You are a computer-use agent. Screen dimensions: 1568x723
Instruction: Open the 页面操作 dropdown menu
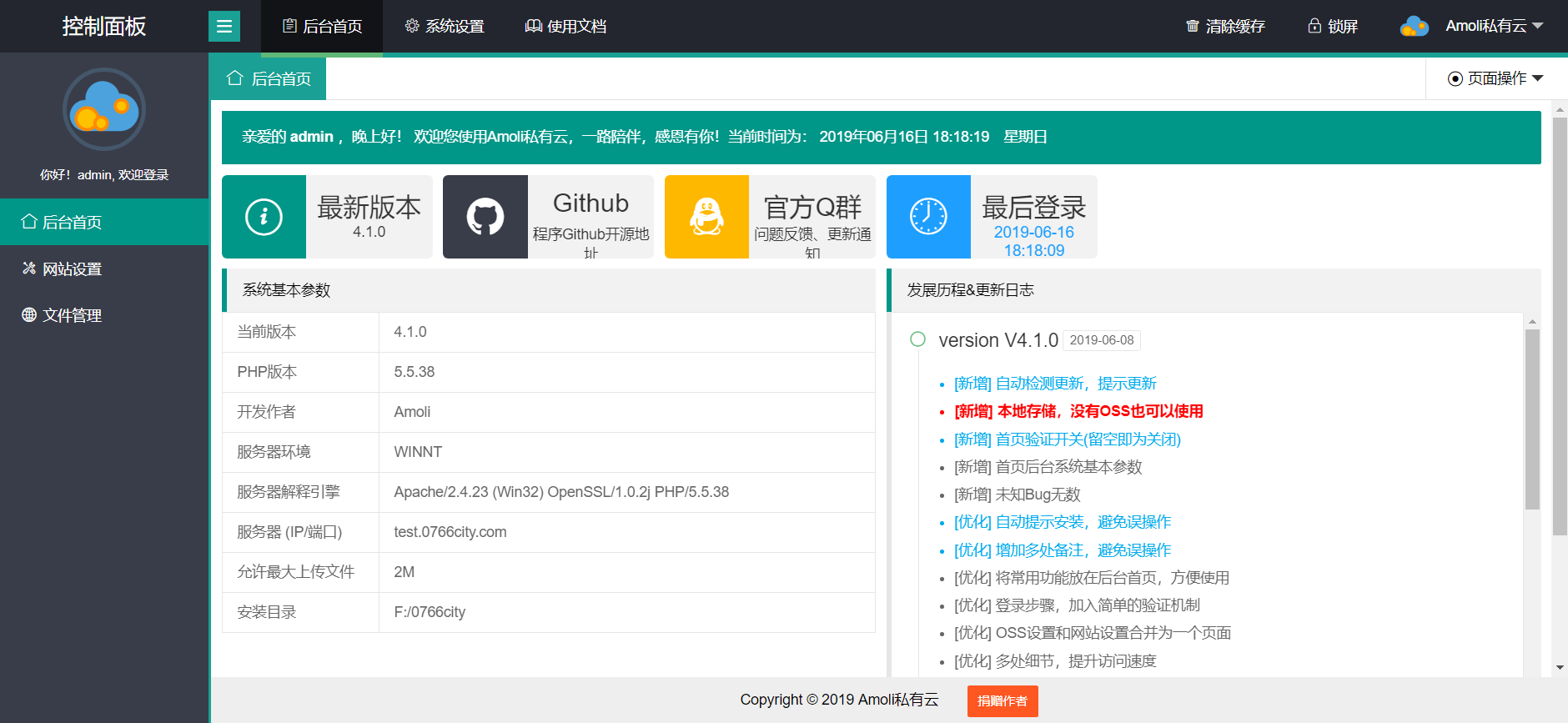point(1496,78)
